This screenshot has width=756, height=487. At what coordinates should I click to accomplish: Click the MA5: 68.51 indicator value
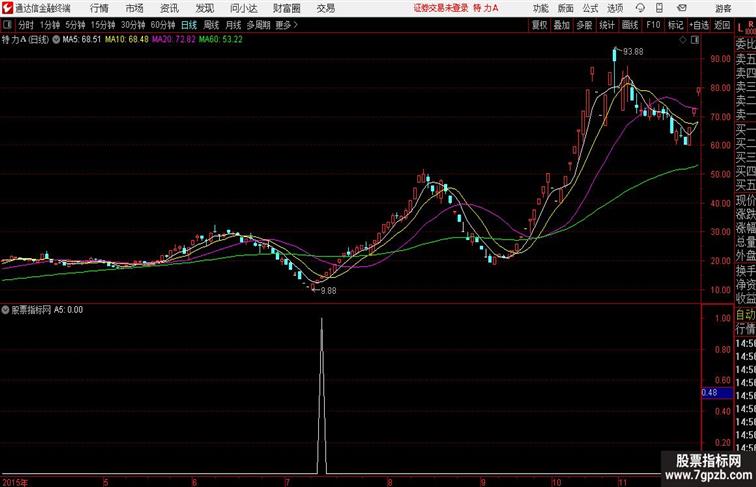[x=82, y=40]
